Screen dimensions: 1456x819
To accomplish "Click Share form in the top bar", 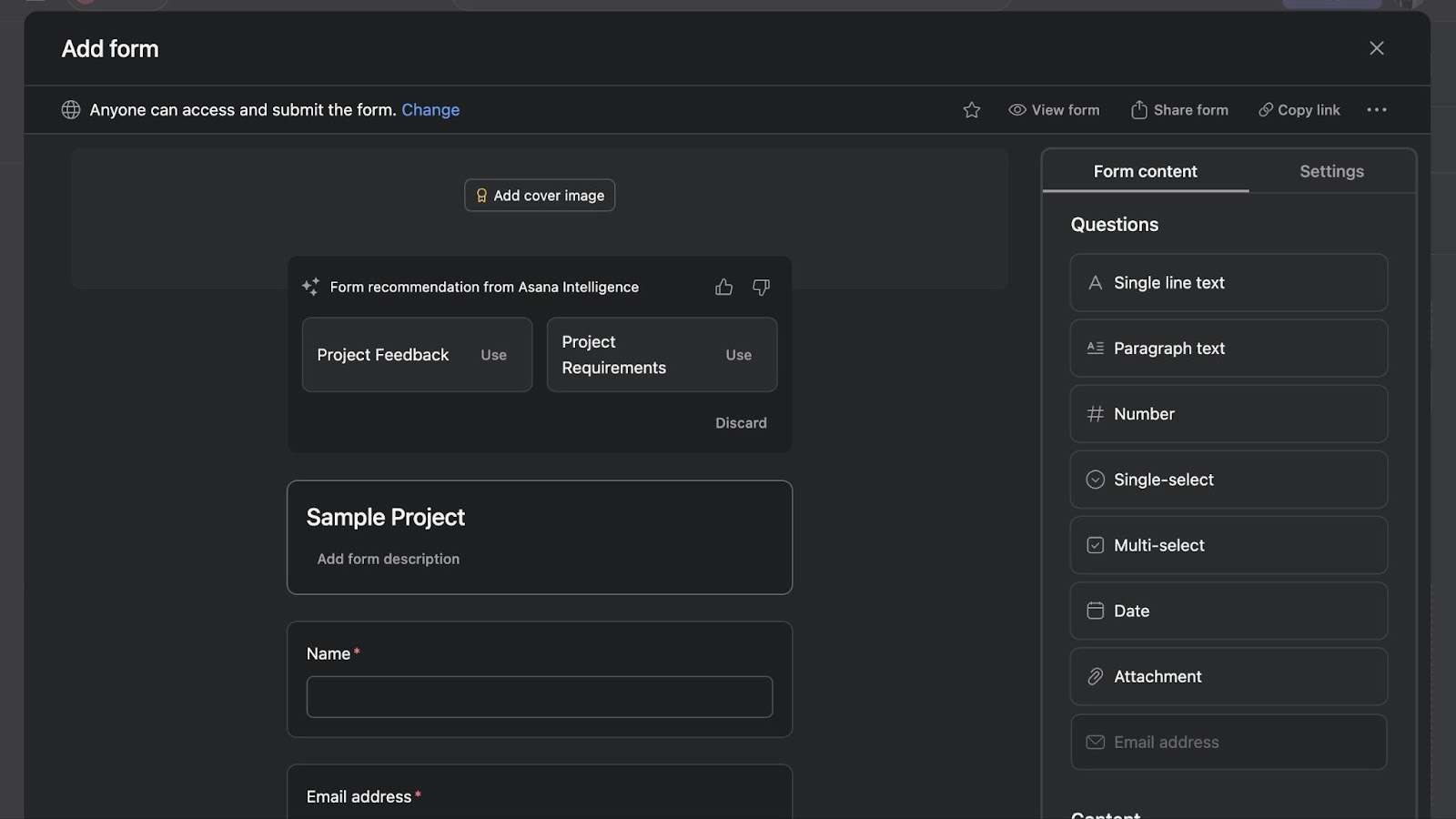I will pyautogui.click(x=1179, y=110).
